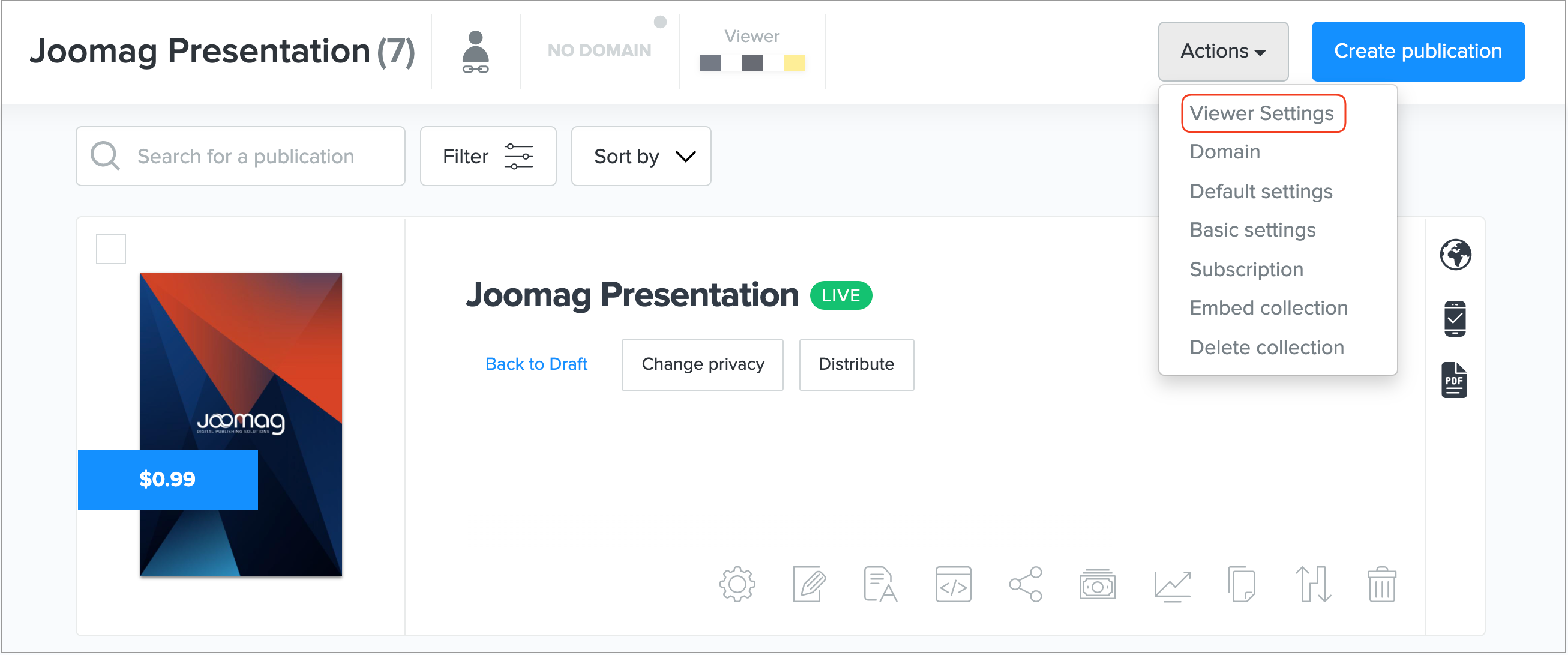Open the analytics chart icon
This screenshot has width=1568, height=655.
coord(1172,585)
